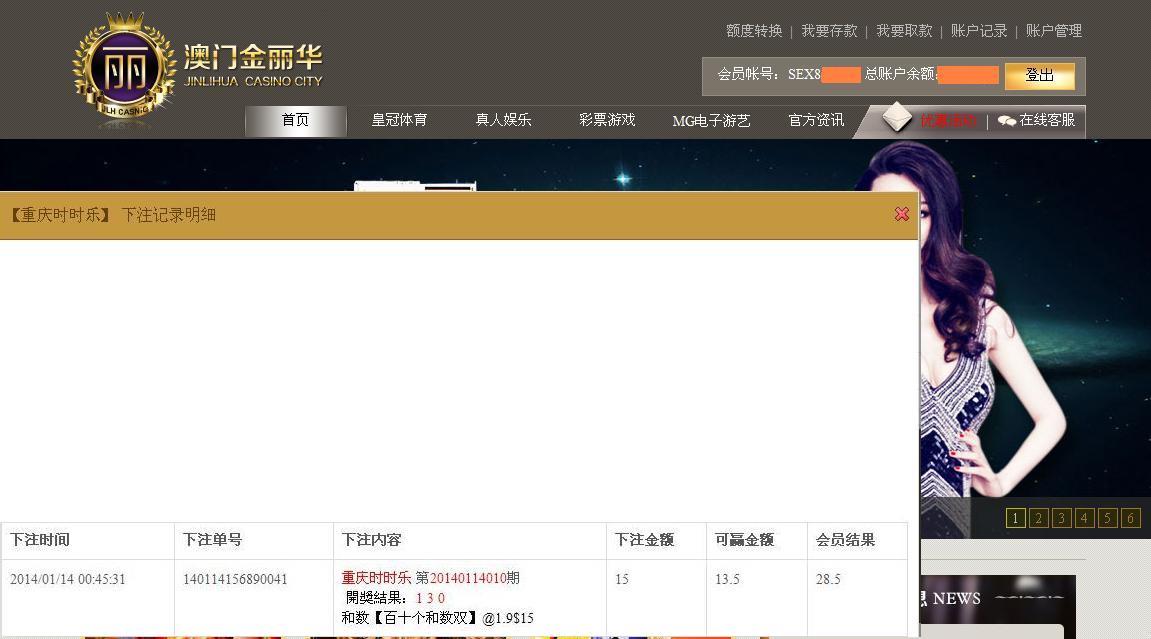Screen dimensions: 1151x639
Task: Click the Jinlihua Casino crown logo
Action: coord(124,67)
